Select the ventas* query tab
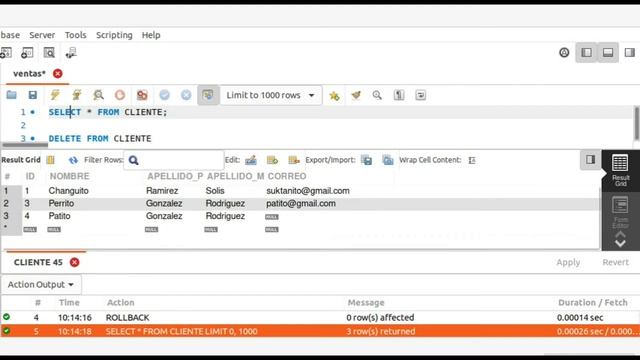640x360 pixels. point(29,73)
